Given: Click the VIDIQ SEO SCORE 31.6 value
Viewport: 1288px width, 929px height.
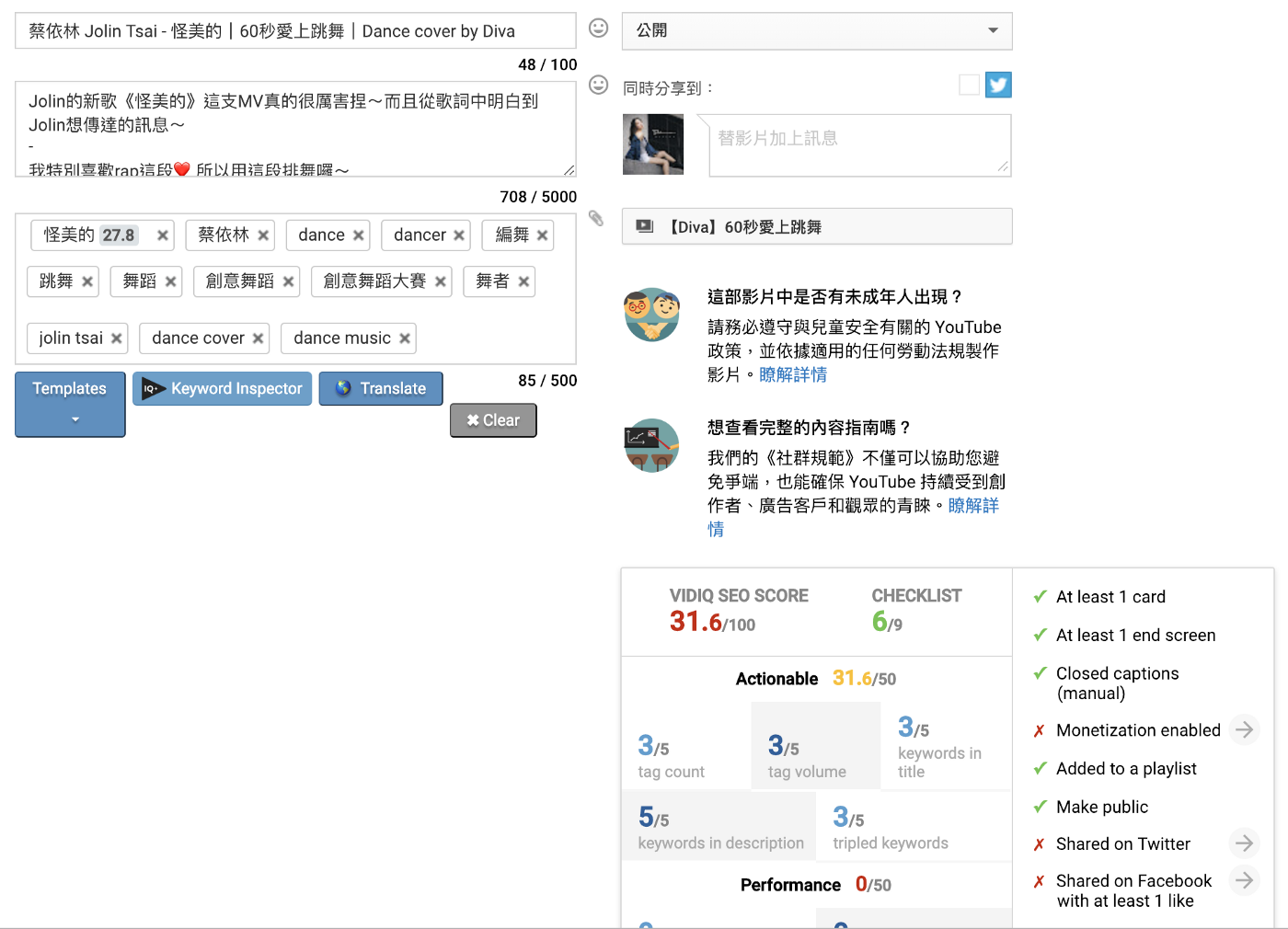Looking at the screenshot, I should coord(712,623).
